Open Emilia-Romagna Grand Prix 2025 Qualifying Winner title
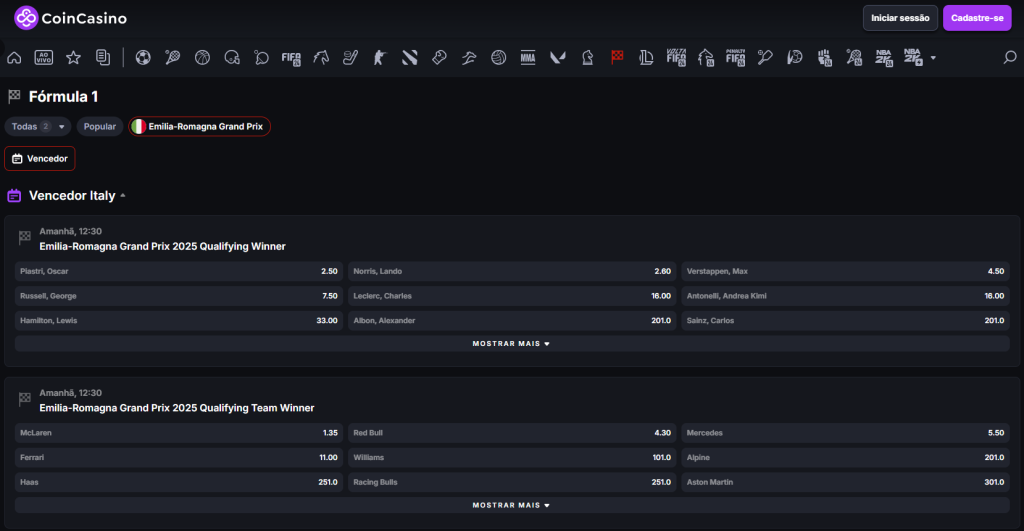Screen dimensions: 1024x531 [x=163, y=246]
